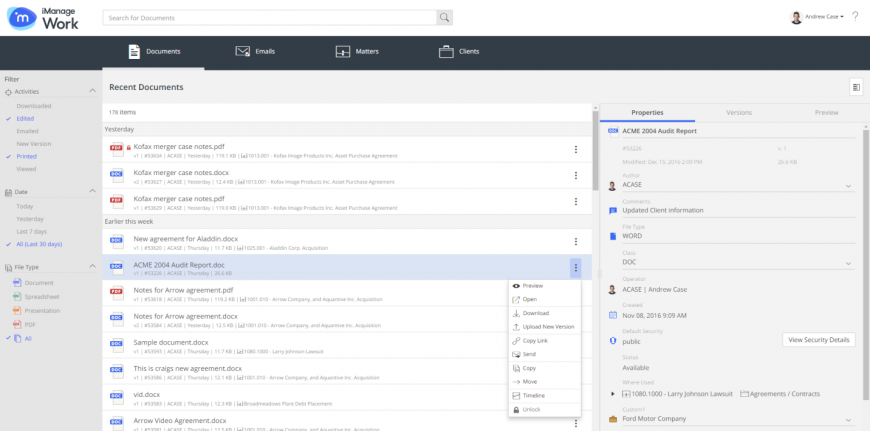
Task: Uncheck the Edited activity filter
Action: pos(25,119)
